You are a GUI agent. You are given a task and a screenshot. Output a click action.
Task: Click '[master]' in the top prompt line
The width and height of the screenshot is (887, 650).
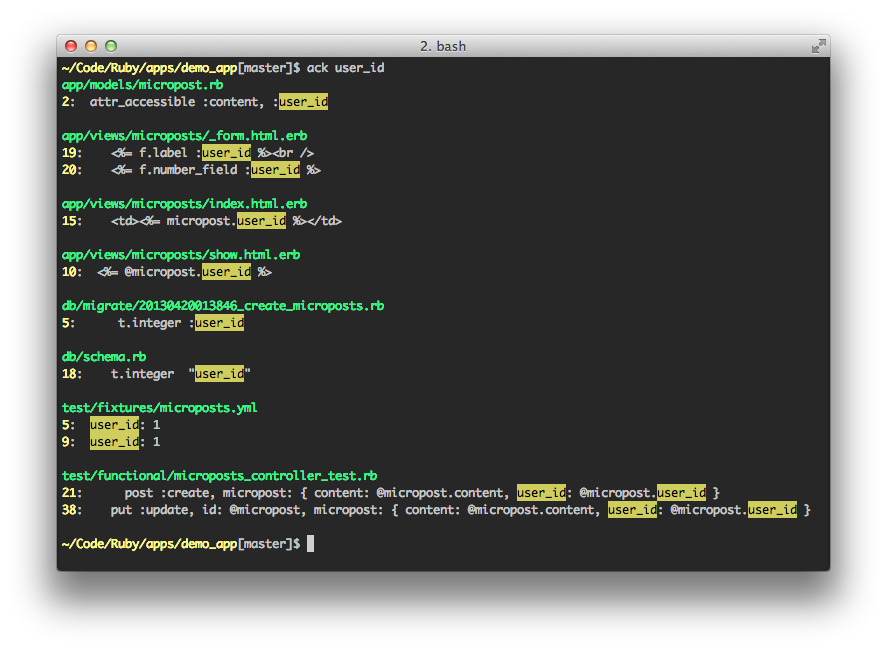pos(266,68)
